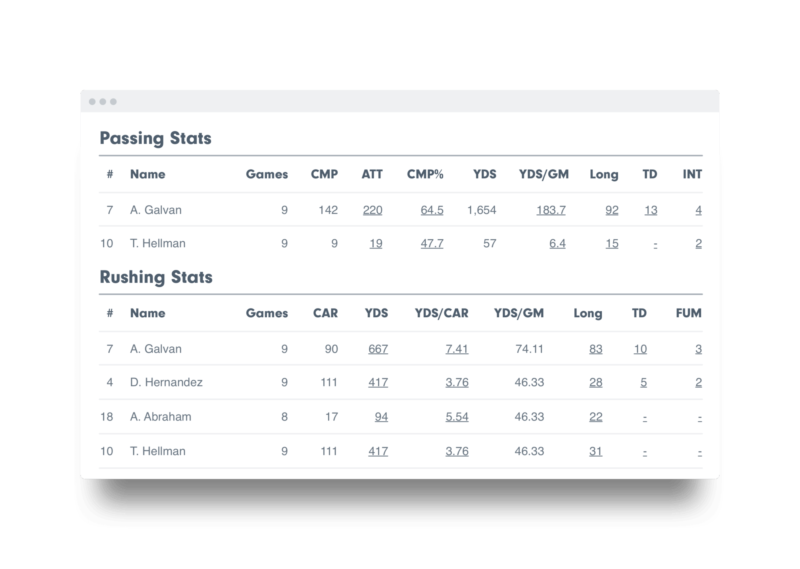Select A. Galvan's 10 rushing touchdowns link
The height and width of the screenshot is (569, 800).
640,349
